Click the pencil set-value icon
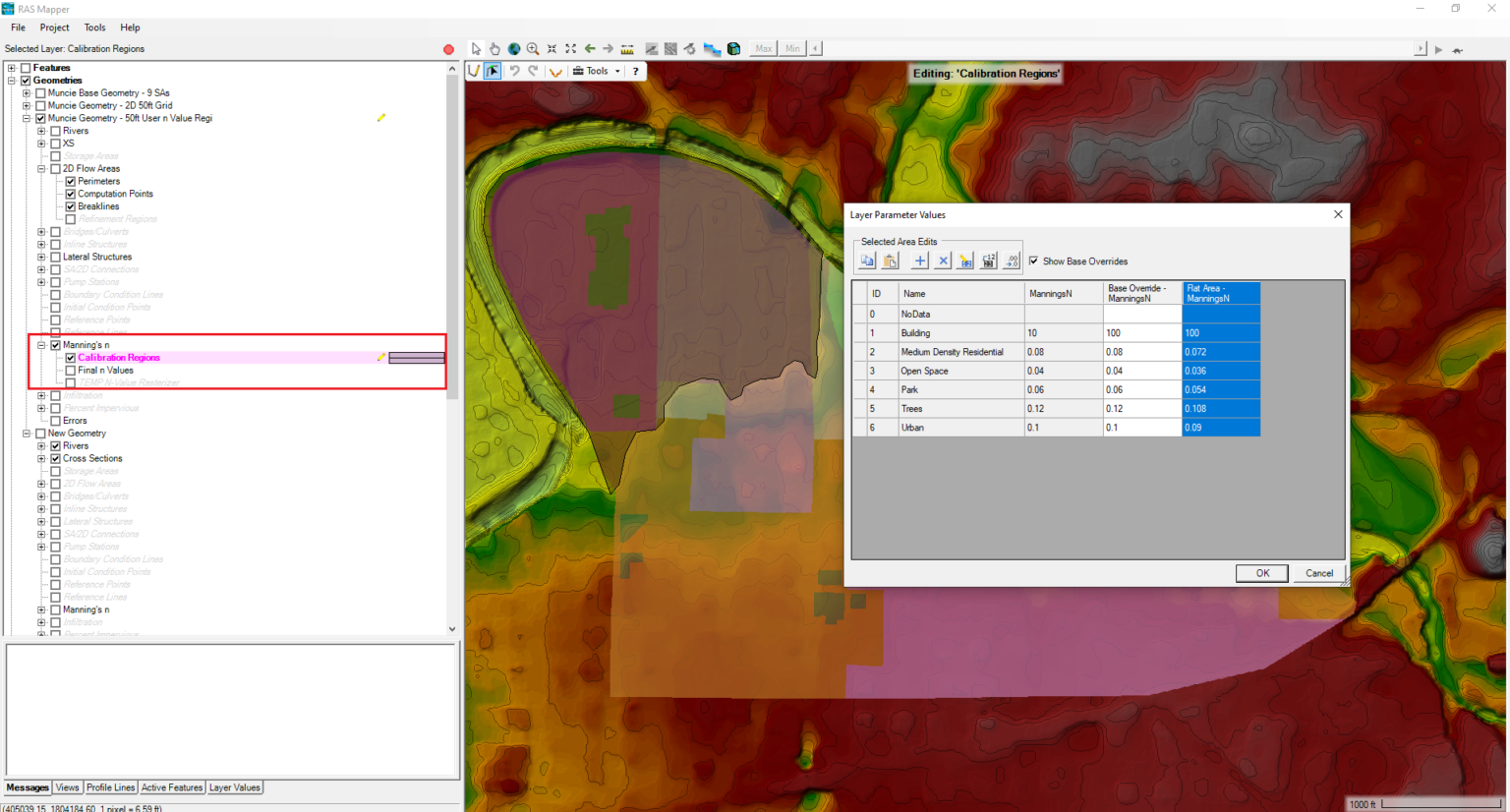Image resolution: width=1510 pixels, height=812 pixels. pyautogui.click(x=965, y=261)
